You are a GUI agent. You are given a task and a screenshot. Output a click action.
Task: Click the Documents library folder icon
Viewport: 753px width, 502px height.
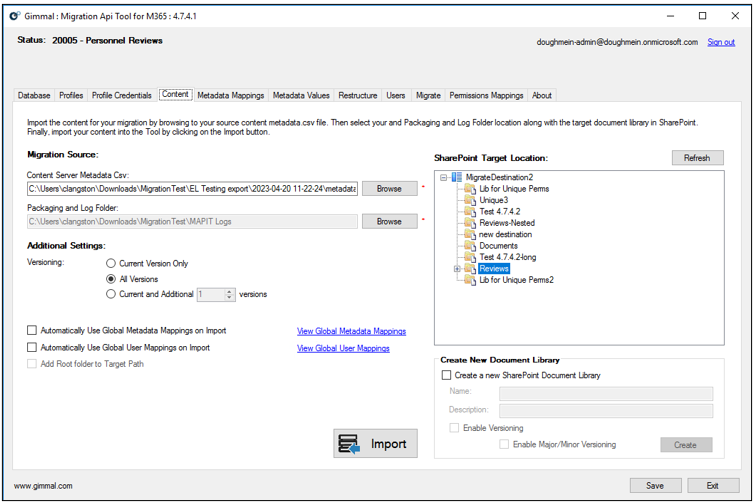[x=470, y=246]
